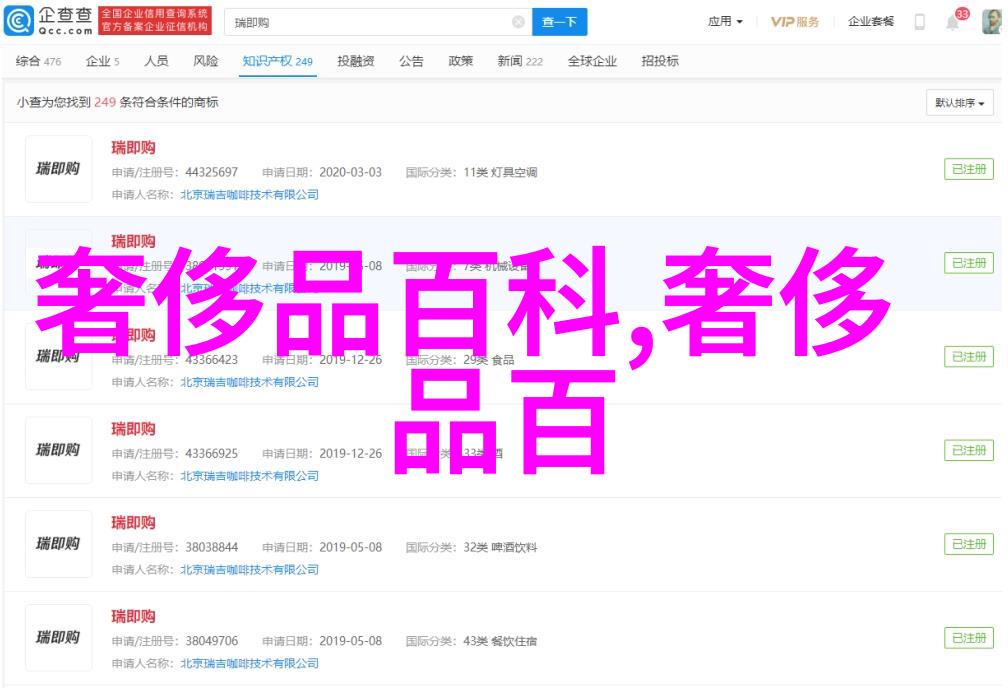Switch to the 人员 tab
The height and width of the screenshot is (692, 1008).
coord(156,61)
